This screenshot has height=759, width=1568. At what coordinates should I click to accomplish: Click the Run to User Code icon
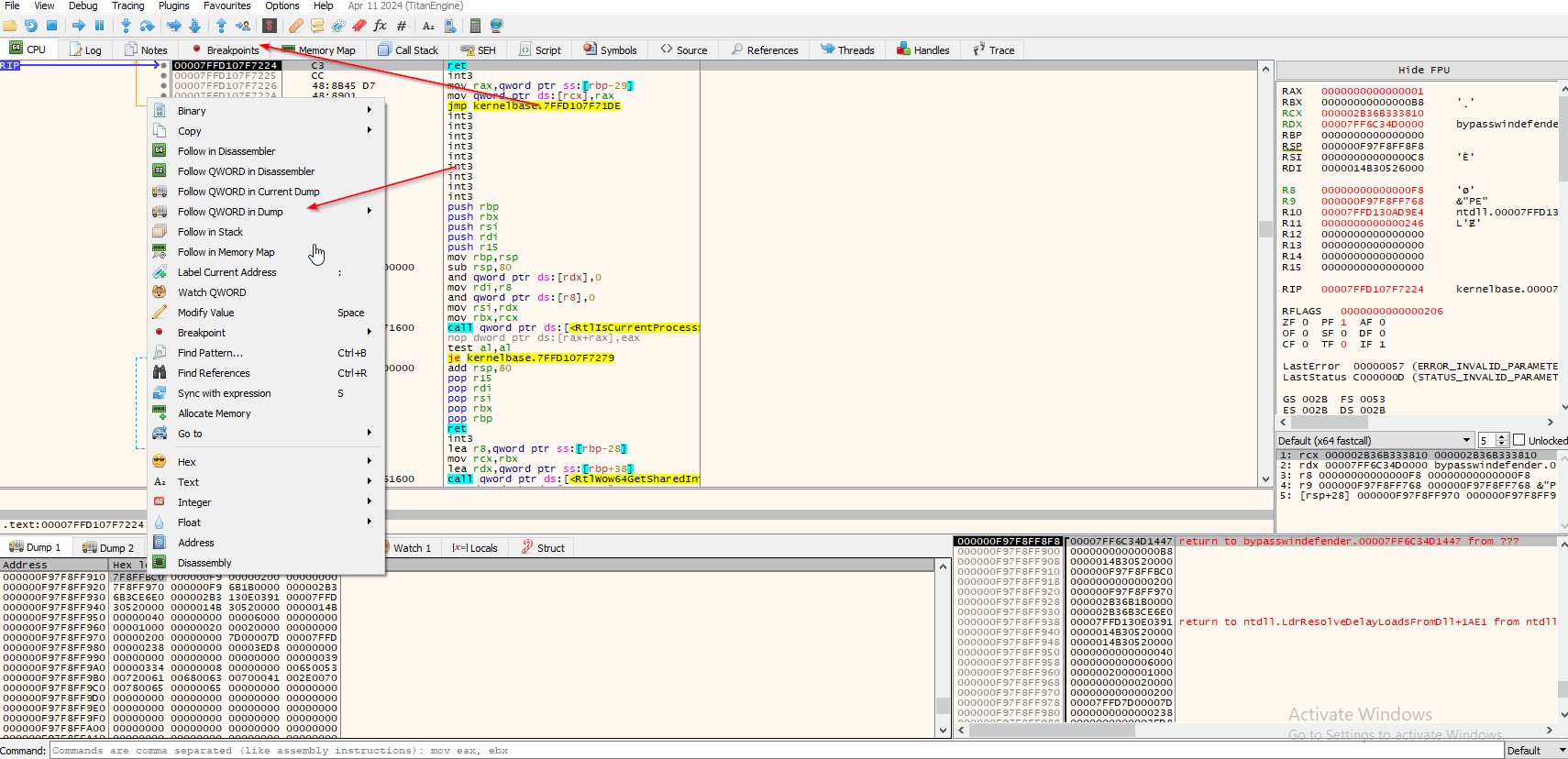tap(243, 26)
